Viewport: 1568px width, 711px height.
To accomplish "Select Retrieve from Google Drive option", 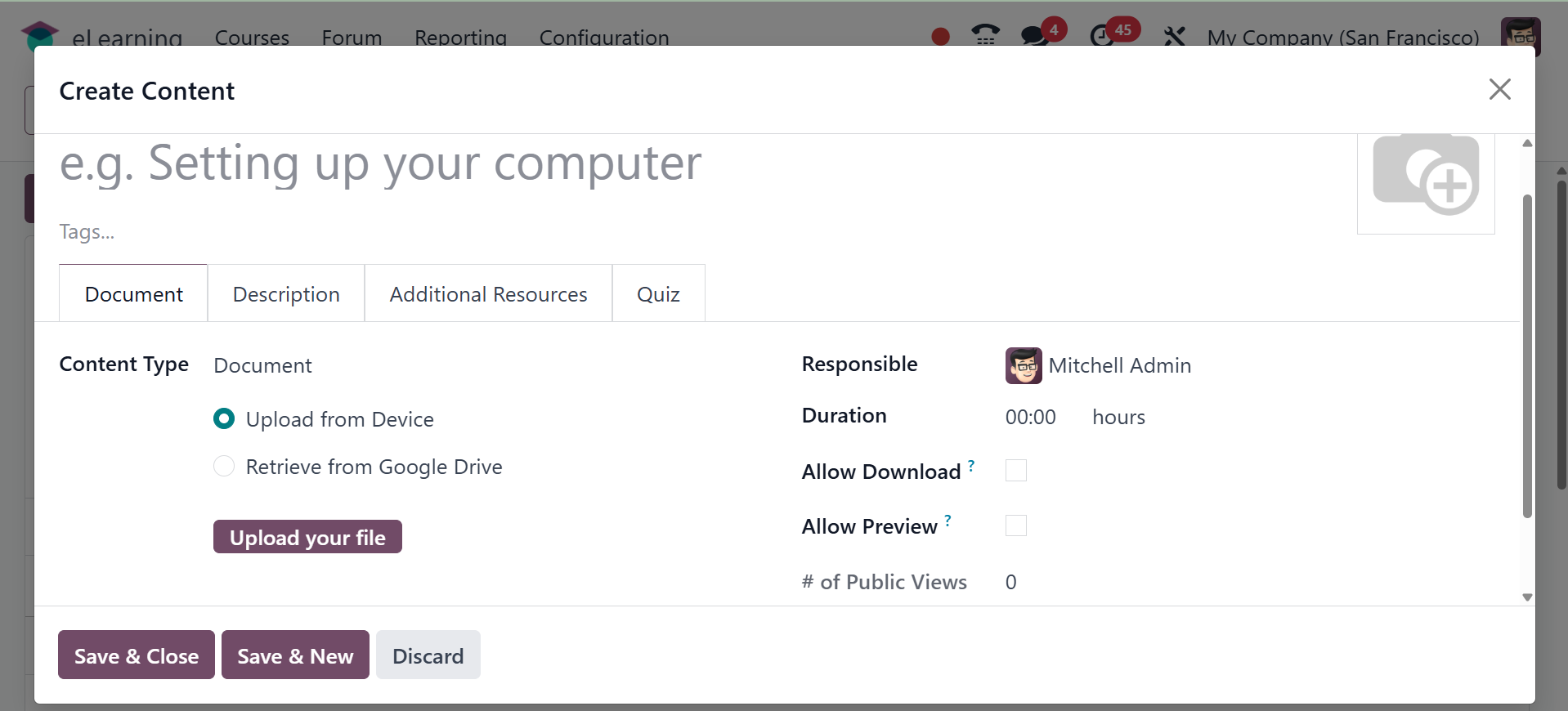I will coord(224,467).
